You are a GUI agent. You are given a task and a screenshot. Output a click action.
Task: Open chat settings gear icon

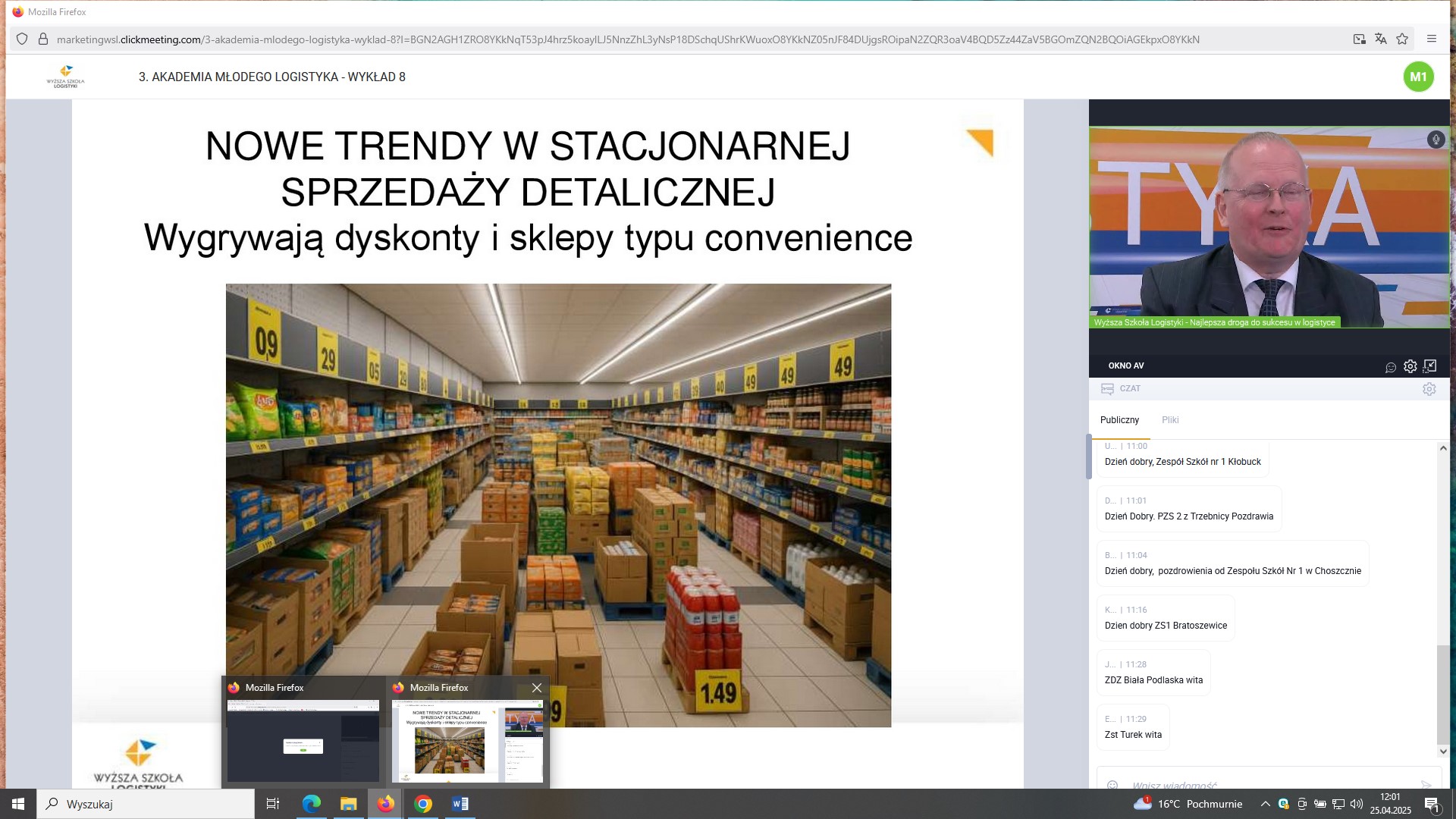1429,389
